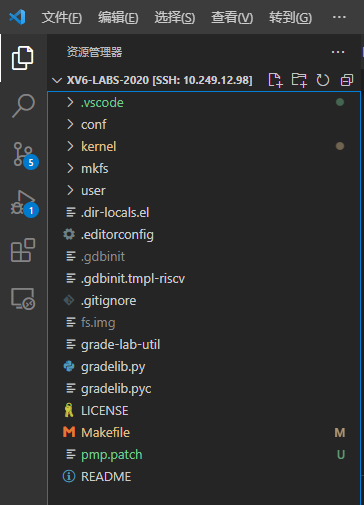Open Source Control with 5 changes
This screenshot has height=505, width=364.
[x=25, y=155]
